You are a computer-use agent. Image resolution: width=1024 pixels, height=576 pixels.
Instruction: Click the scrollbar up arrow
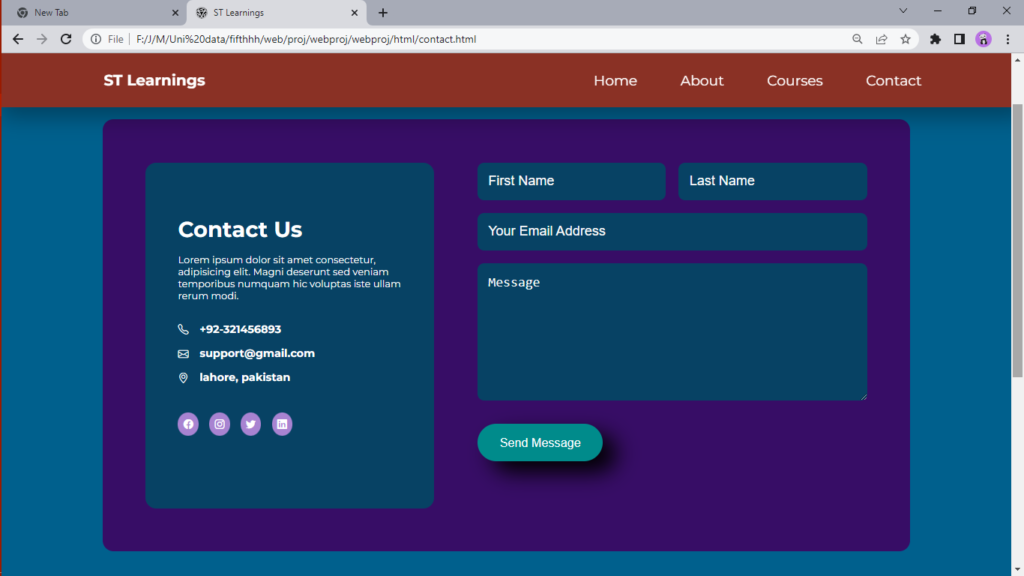(x=1017, y=60)
